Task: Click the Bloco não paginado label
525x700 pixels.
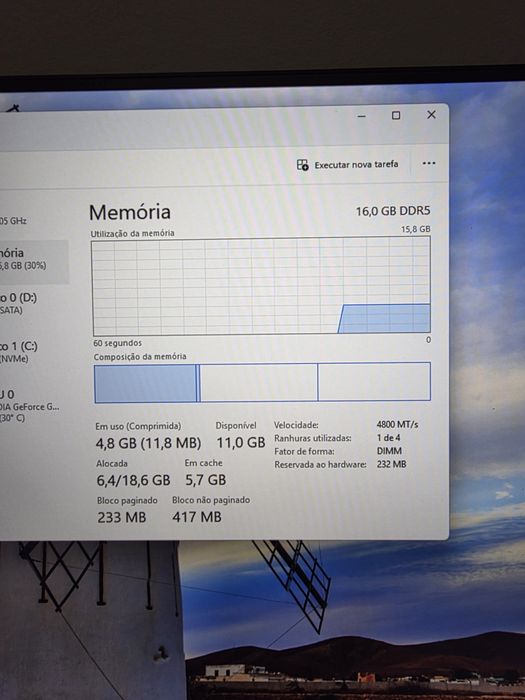Action: point(211,500)
